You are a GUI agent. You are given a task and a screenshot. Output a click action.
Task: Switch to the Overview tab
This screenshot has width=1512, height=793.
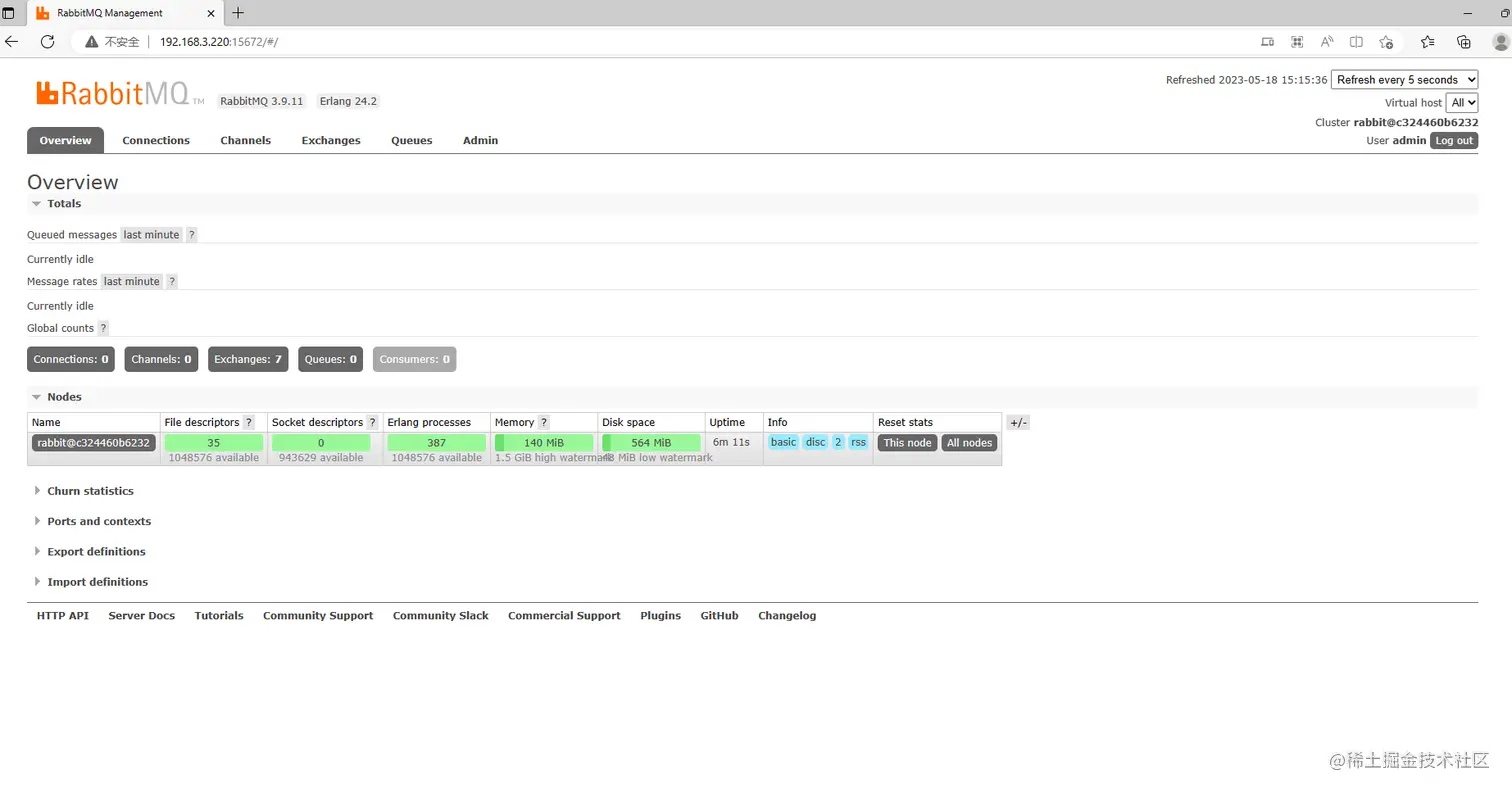click(x=65, y=141)
